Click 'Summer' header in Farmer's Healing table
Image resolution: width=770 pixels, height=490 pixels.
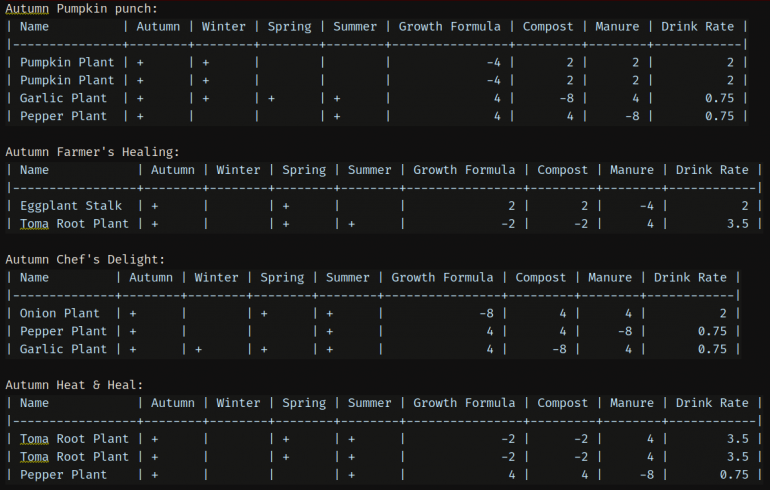point(369,170)
